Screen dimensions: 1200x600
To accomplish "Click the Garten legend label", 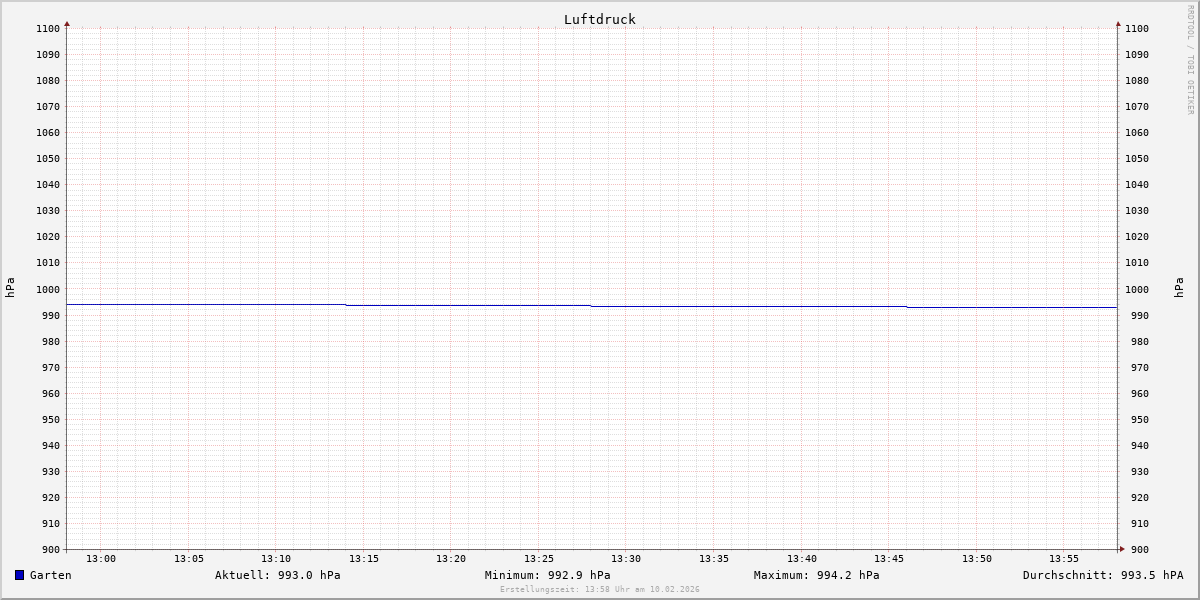I will coord(50,575).
